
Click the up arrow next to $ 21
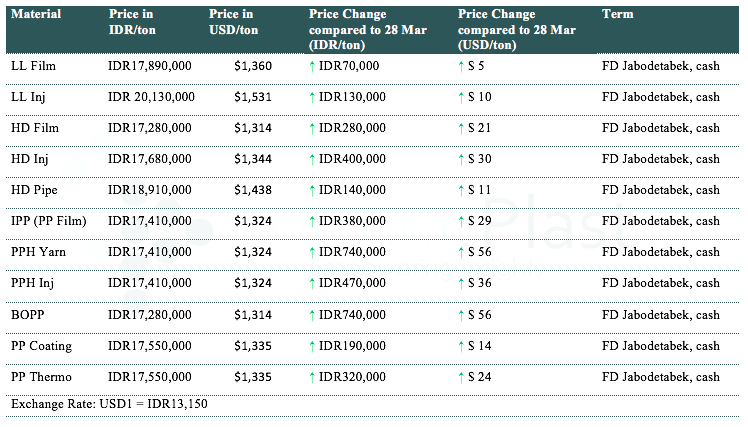click(461, 128)
